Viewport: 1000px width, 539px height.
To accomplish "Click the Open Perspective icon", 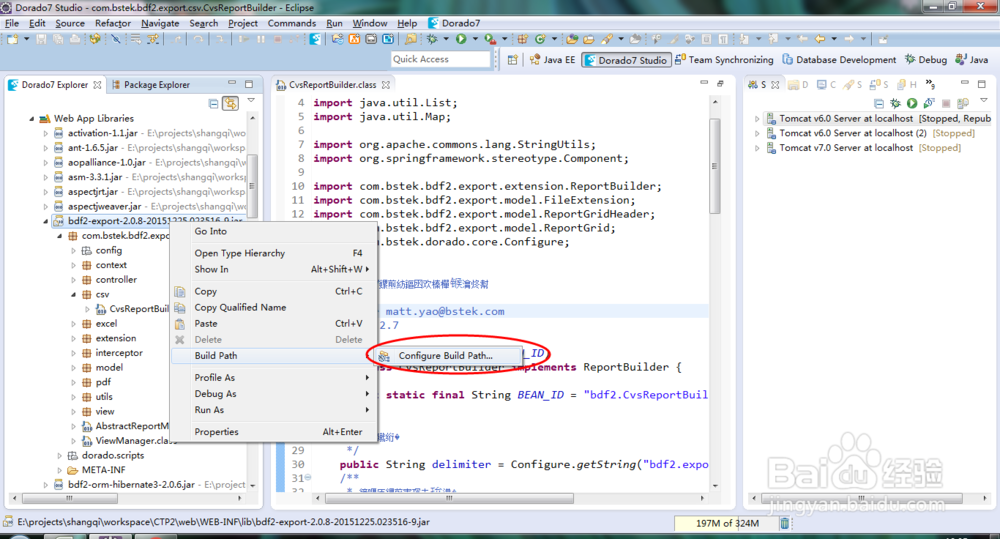I will pos(513,60).
